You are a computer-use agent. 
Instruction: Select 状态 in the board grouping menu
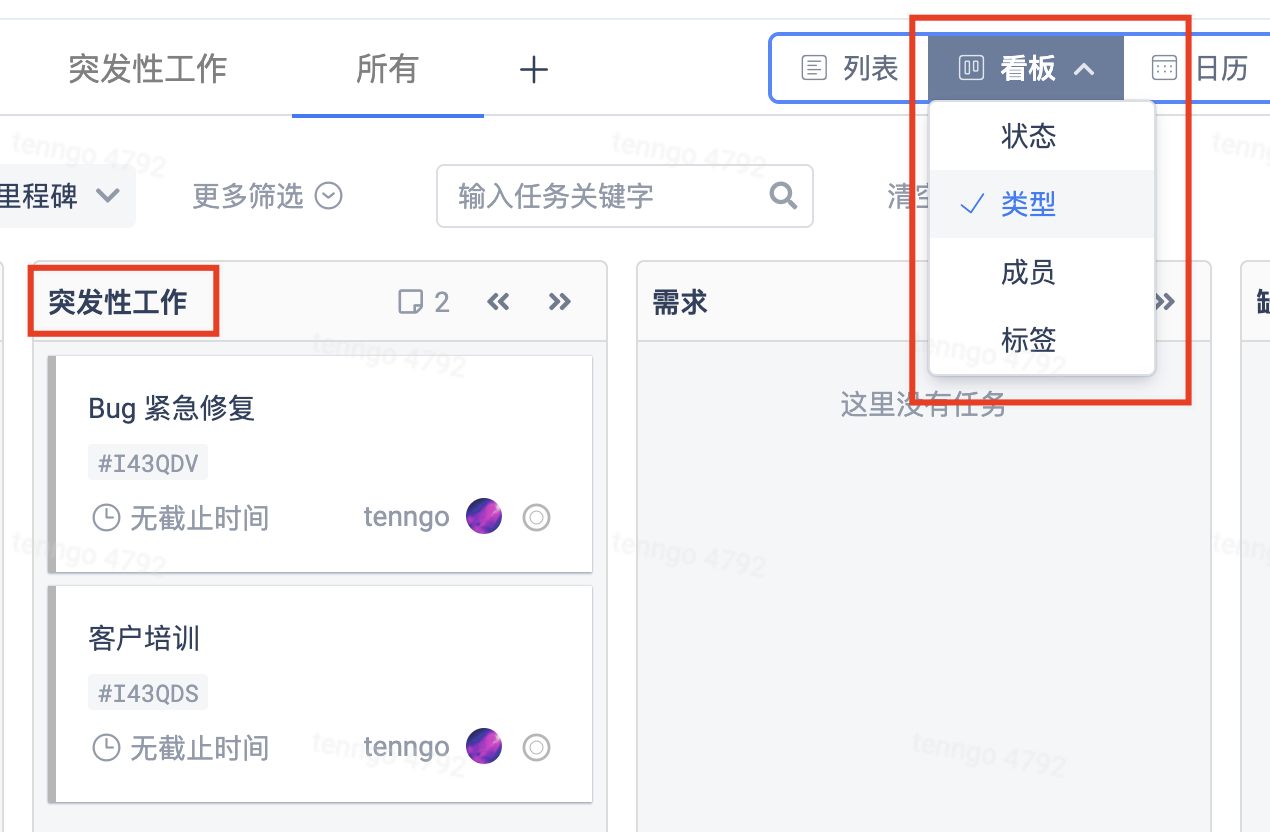[1028, 136]
